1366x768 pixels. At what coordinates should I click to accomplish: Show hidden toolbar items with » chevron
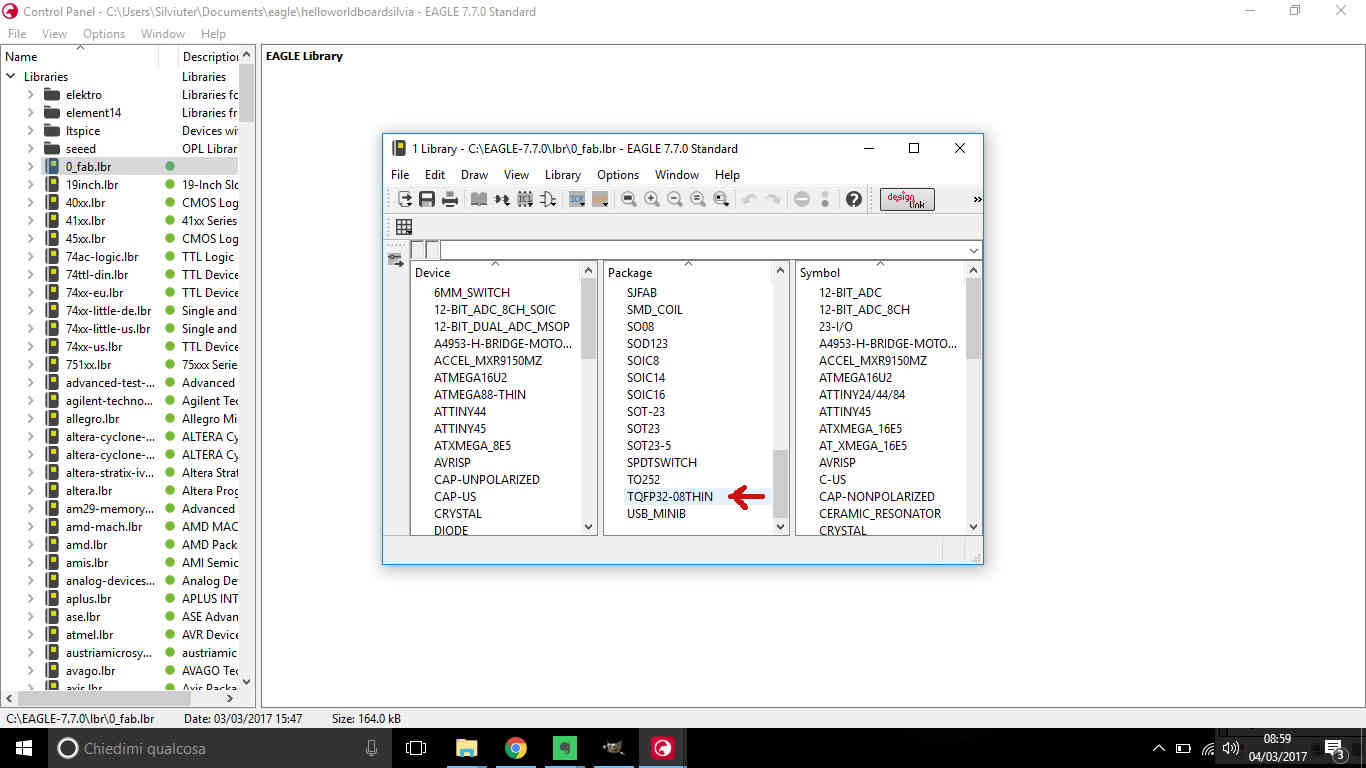pos(977,199)
